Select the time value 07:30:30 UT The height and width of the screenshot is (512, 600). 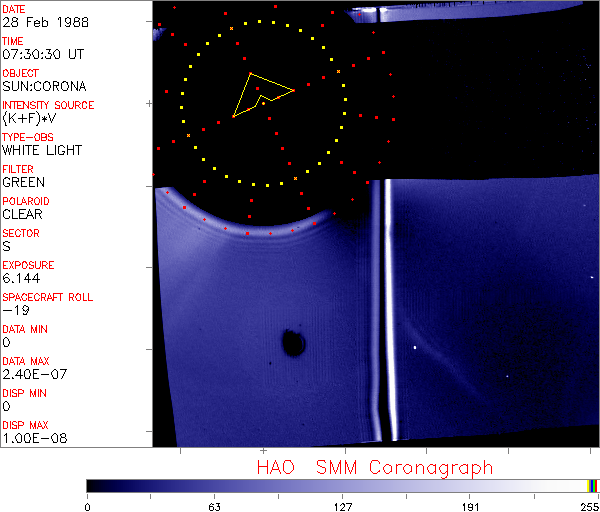pyautogui.click(x=44, y=54)
